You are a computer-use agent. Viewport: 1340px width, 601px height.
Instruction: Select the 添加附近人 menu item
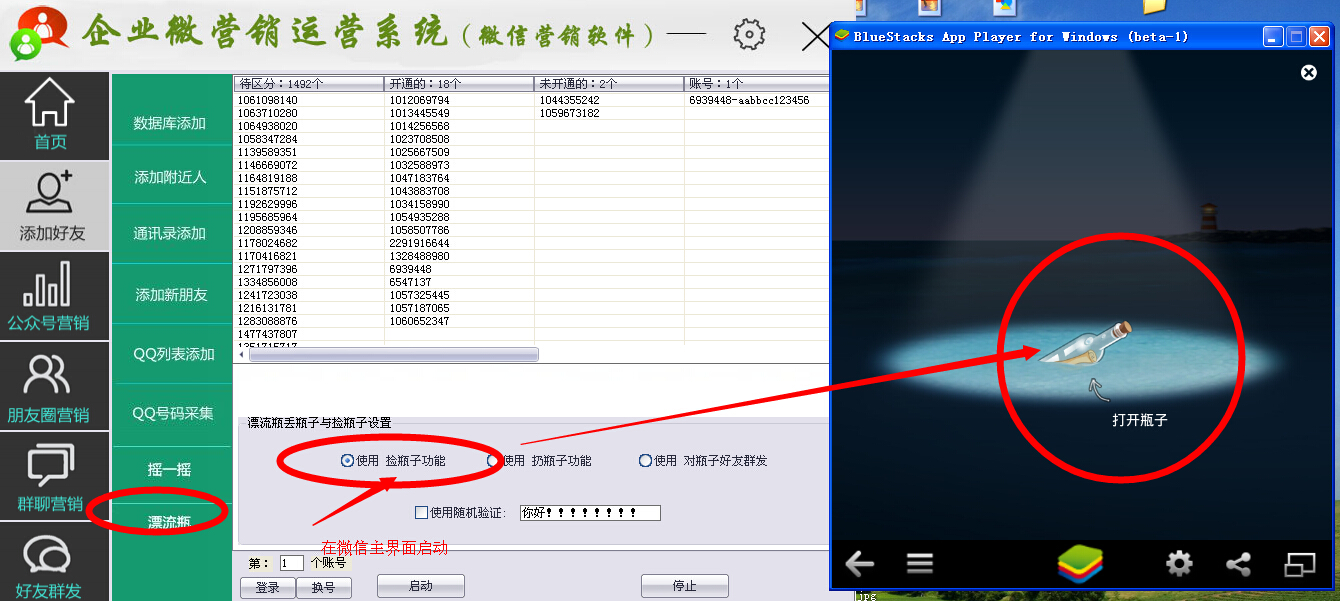point(170,177)
